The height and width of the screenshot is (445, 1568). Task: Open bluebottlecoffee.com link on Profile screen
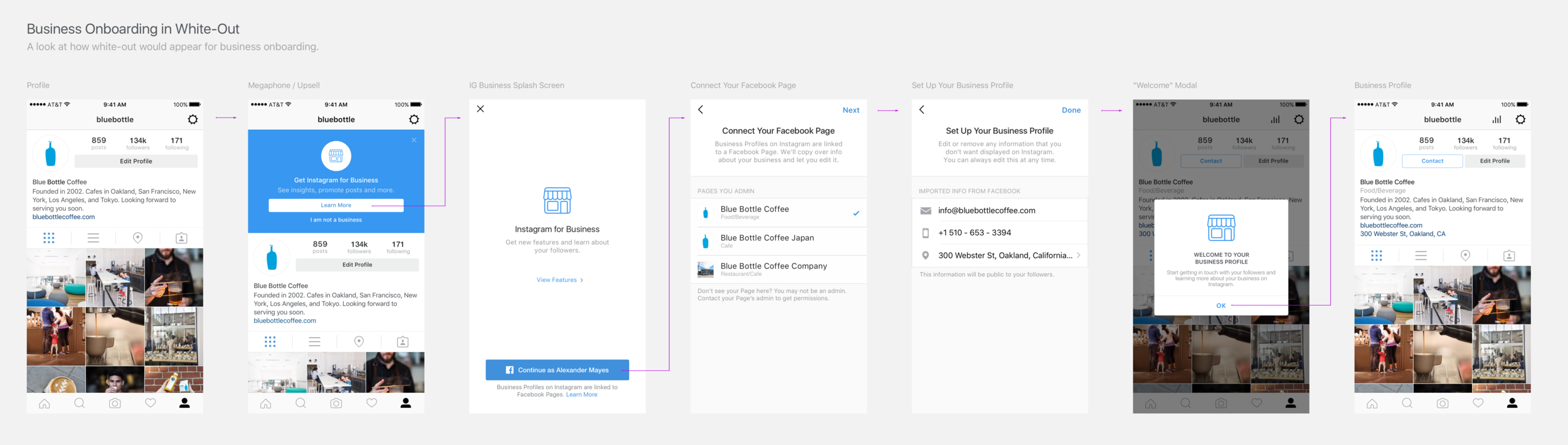63,217
